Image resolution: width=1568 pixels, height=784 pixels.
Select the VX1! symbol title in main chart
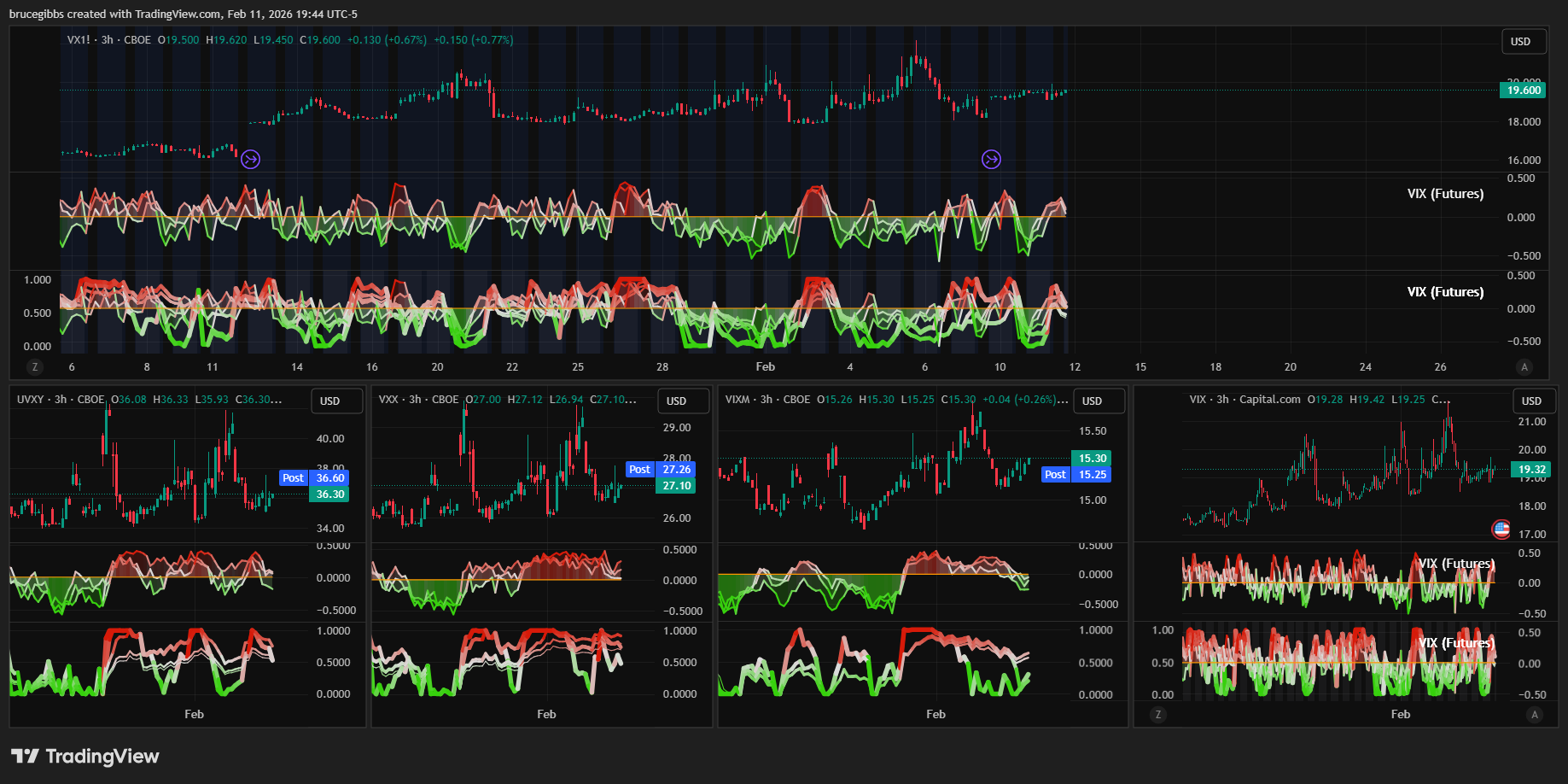[x=79, y=40]
